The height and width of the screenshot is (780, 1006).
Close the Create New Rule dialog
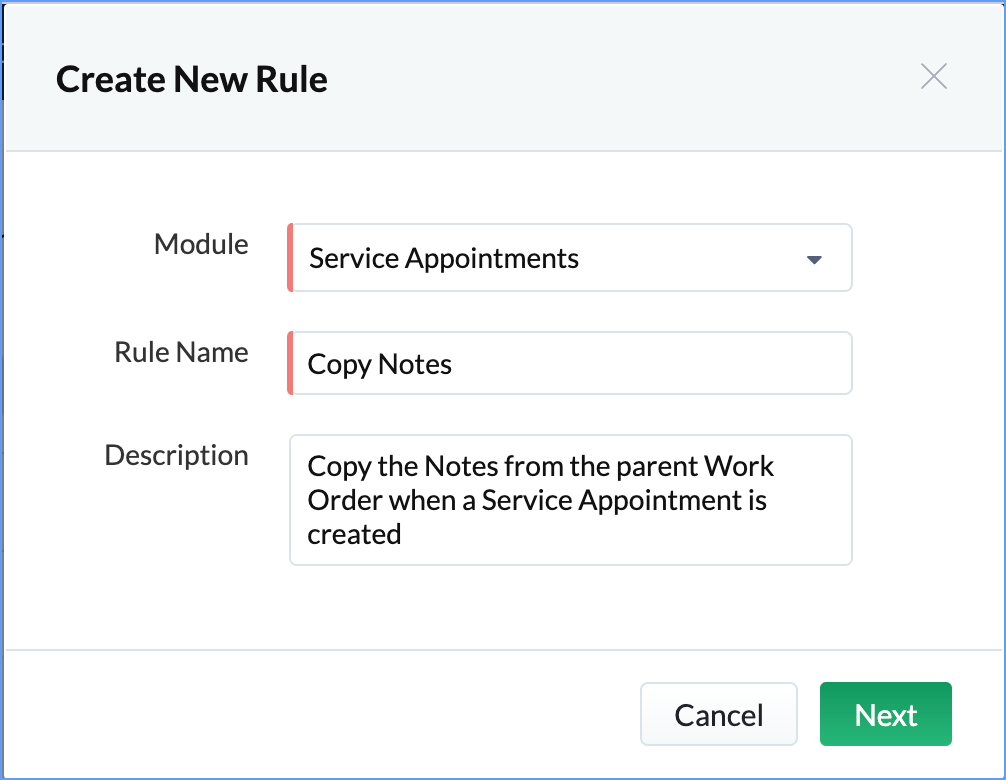(x=933, y=77)
